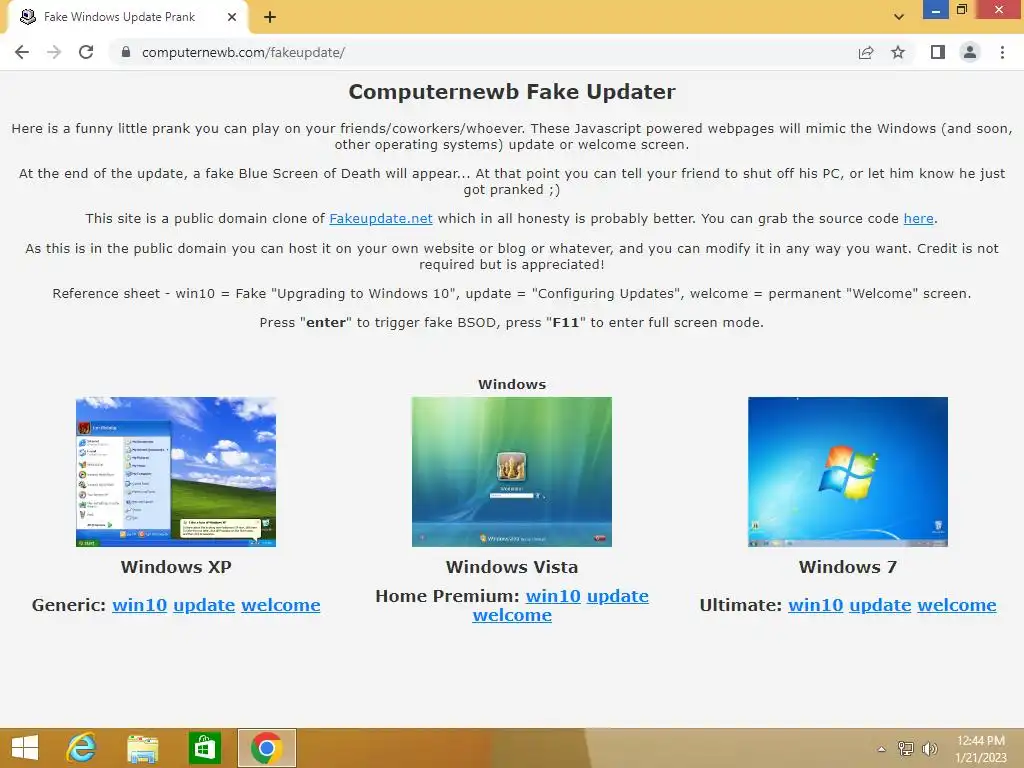The image size is (1024, 768).
Task: Open the volume speaker tray icon
Action: (929, 748)
